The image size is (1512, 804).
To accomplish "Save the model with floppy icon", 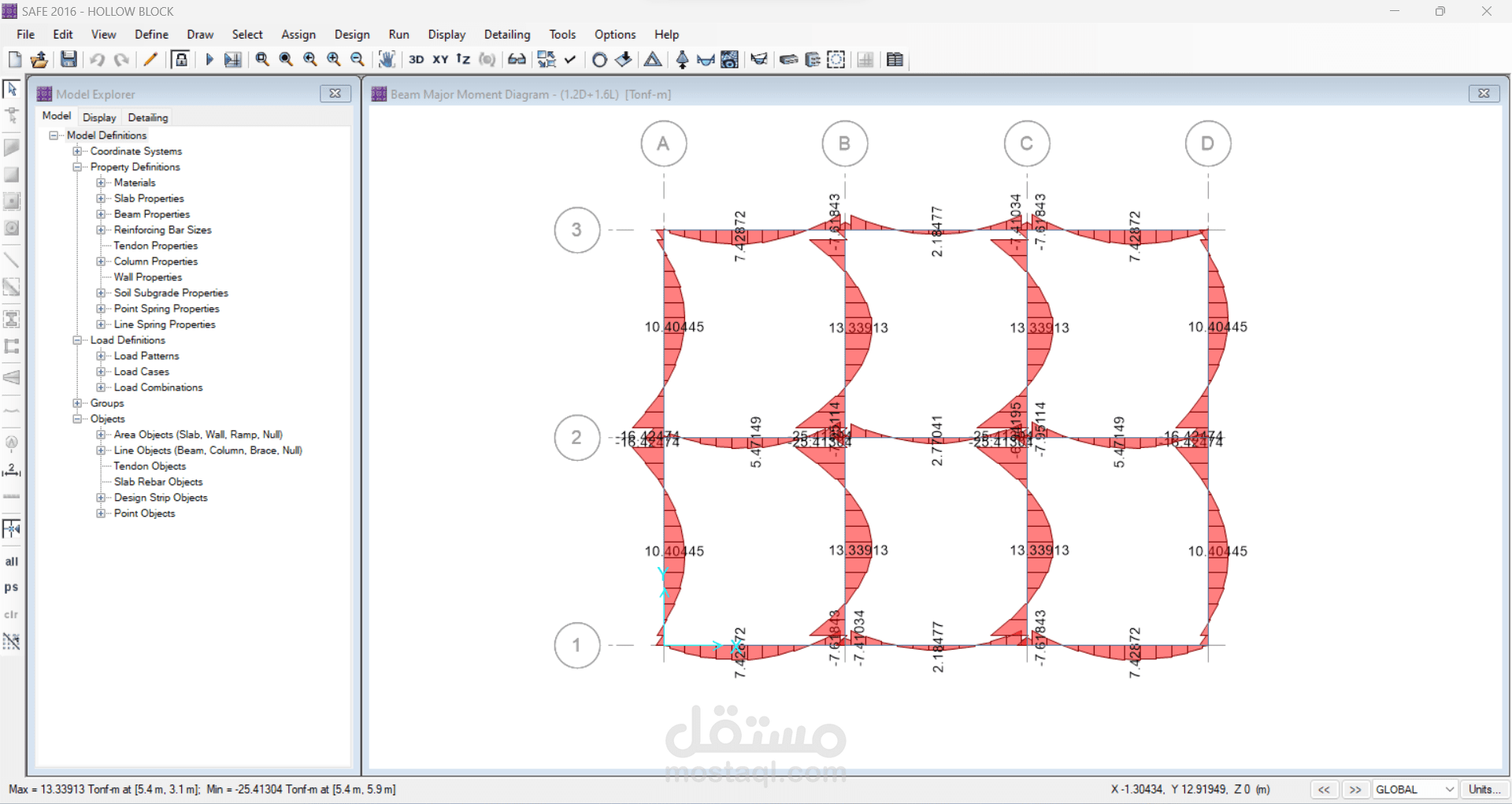I will (x=69, y=60).
